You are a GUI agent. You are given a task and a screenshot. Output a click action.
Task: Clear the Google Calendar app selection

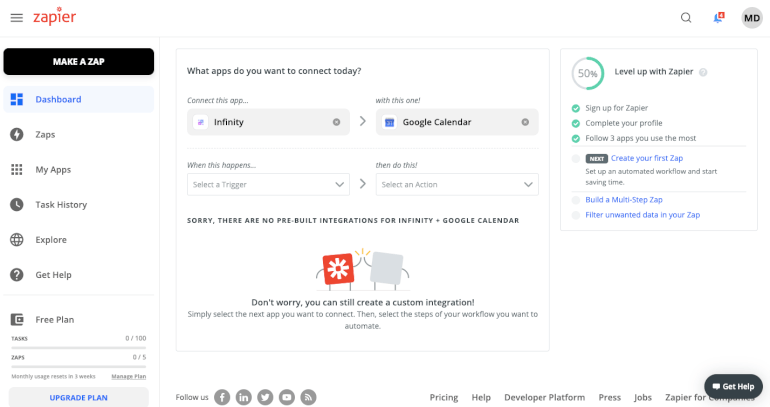click(525, 122)
